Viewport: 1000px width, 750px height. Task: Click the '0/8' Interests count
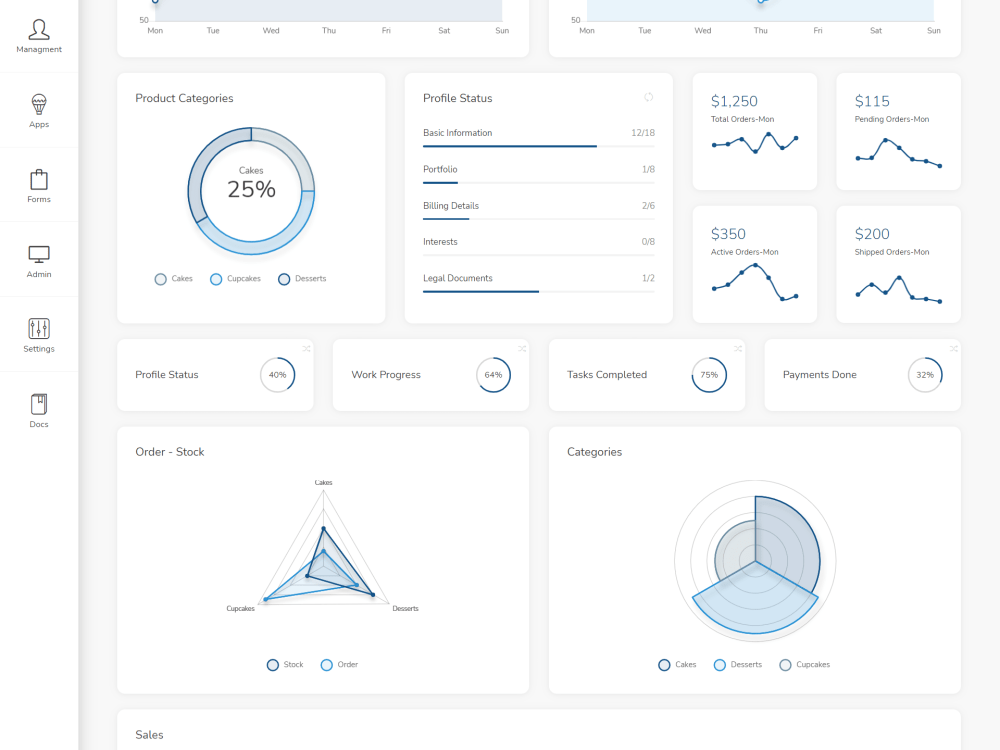pyautogui.click(x=649, y=242)
